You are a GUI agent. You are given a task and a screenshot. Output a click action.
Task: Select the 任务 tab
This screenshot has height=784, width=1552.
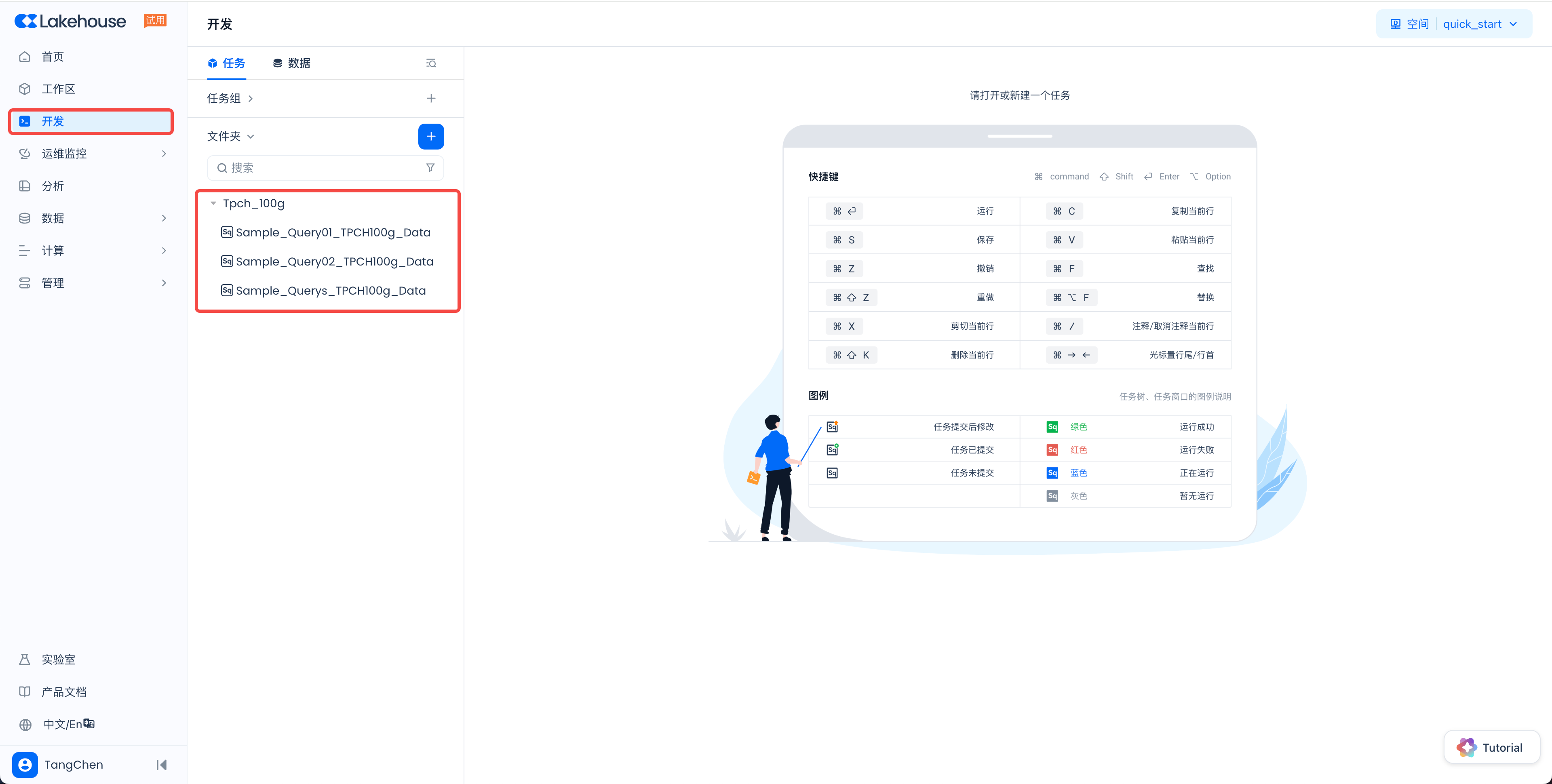(226, 63)
